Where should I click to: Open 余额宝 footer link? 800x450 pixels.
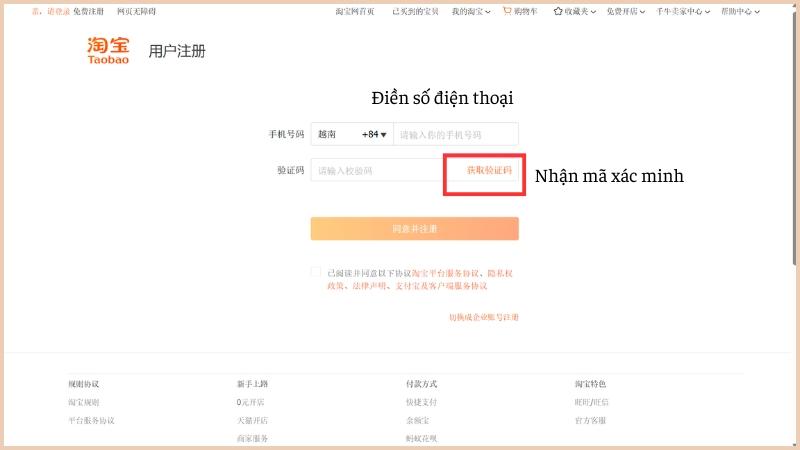point(417,420)
